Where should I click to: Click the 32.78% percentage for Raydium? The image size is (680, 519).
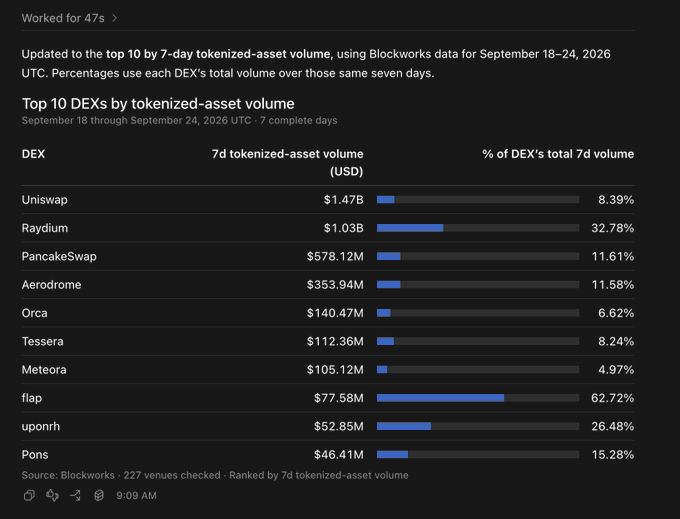click(x=612, y=228)
